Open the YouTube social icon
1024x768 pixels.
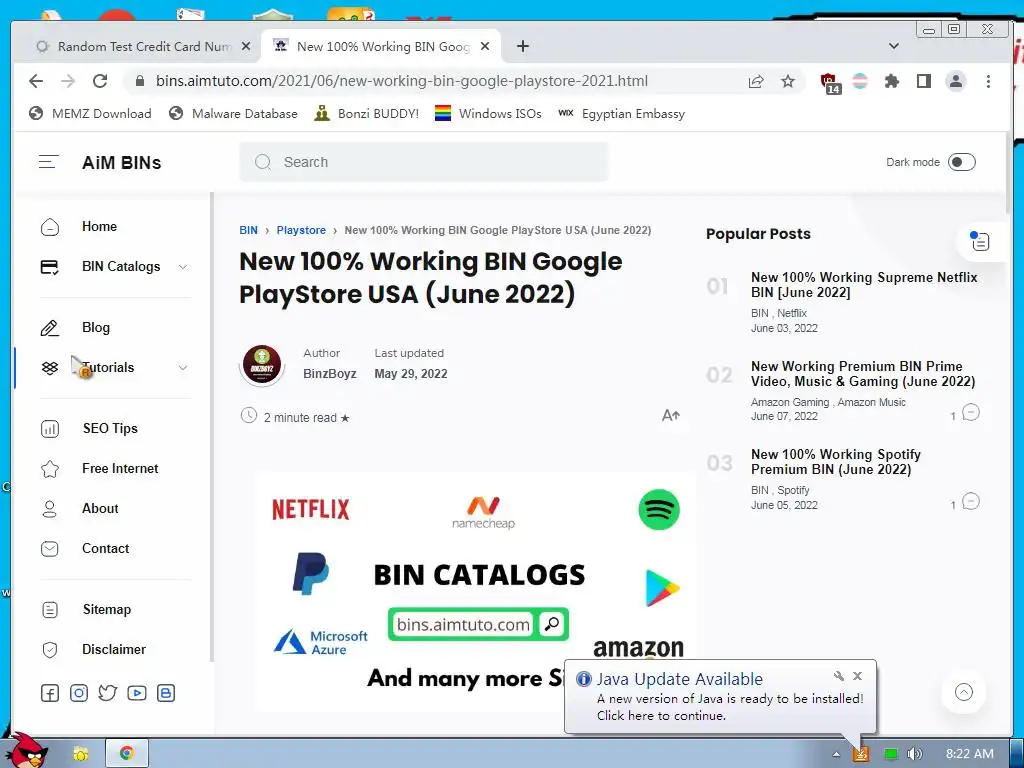coord(136,693)
